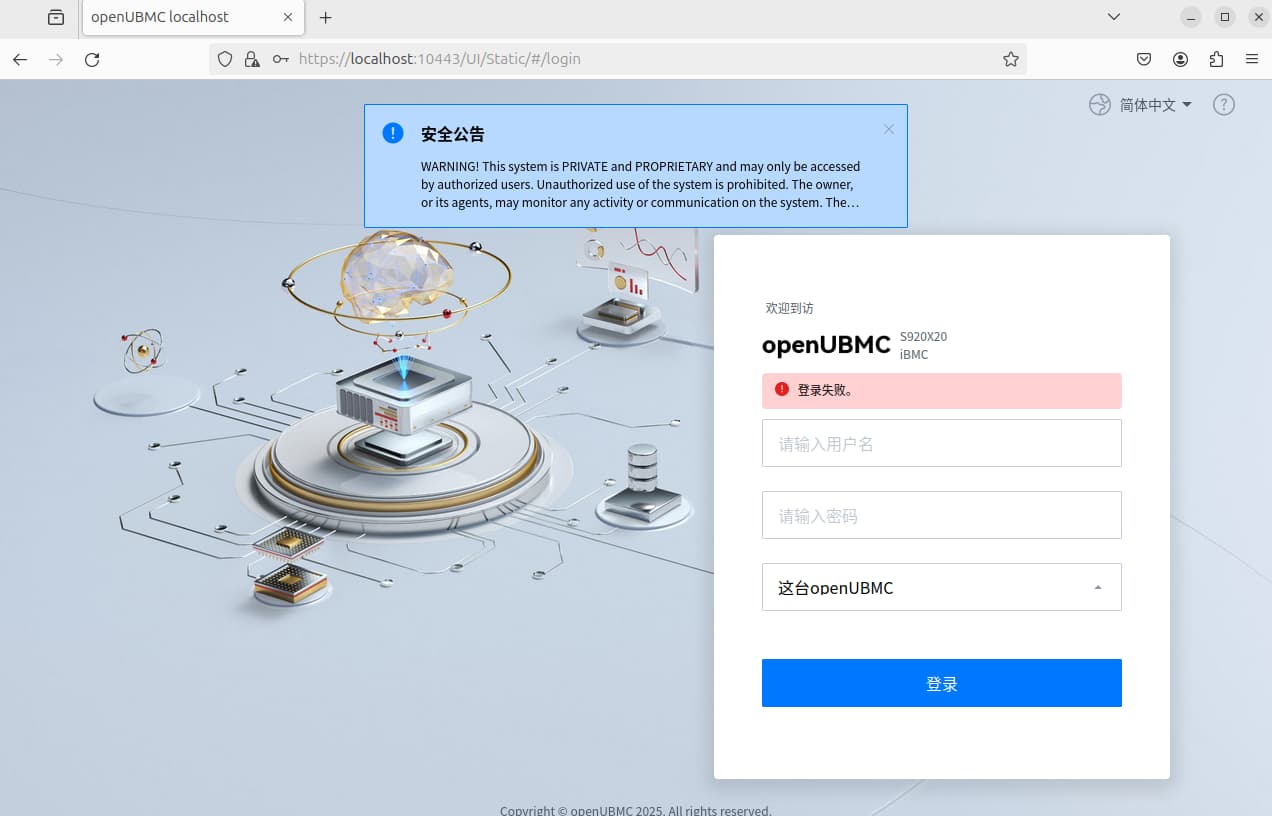Expand the list all tabs chevron
This screenshot has width=1272, height=816.
(x=1114, y=17)
